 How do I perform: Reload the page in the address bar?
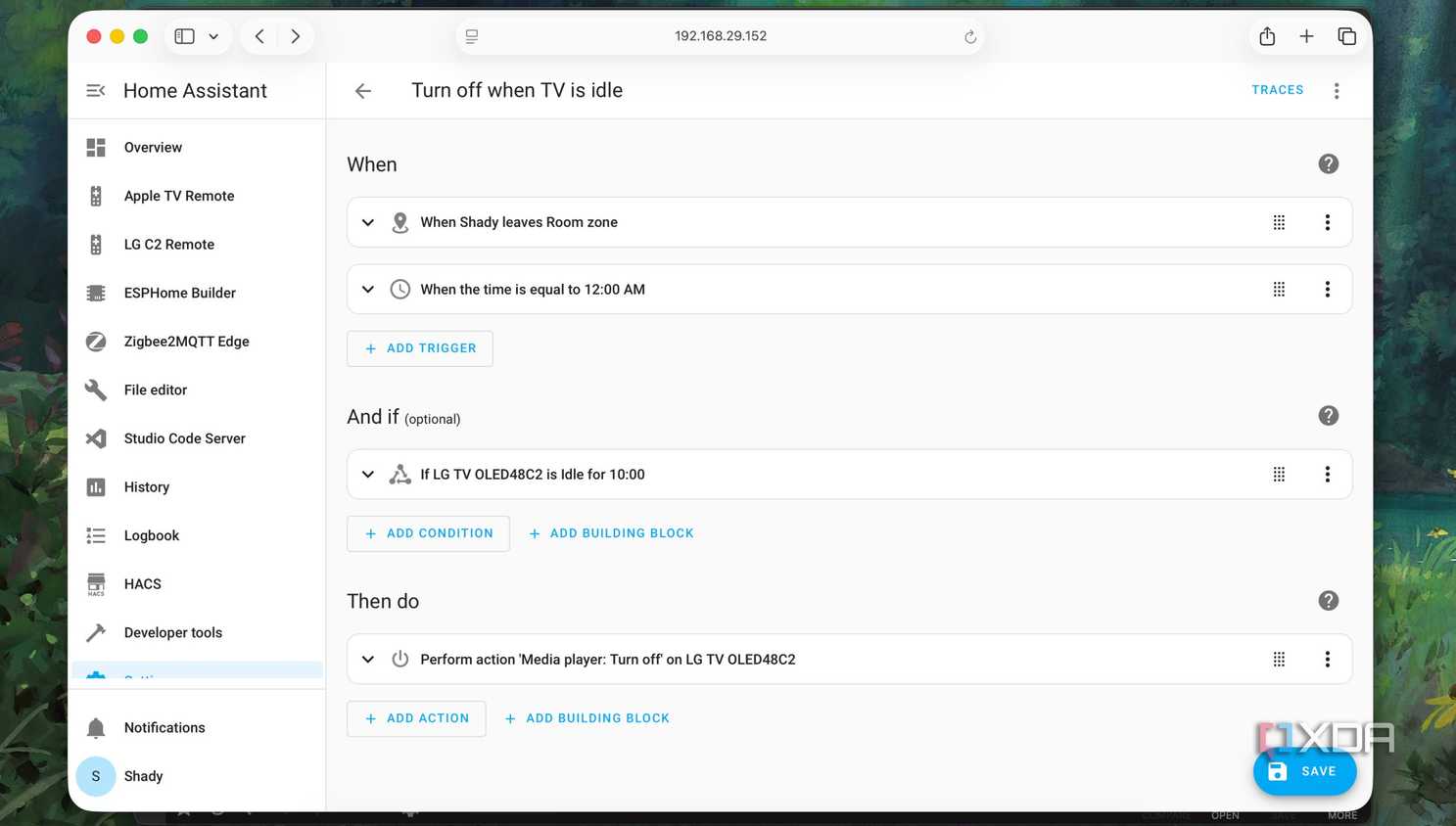970,37
